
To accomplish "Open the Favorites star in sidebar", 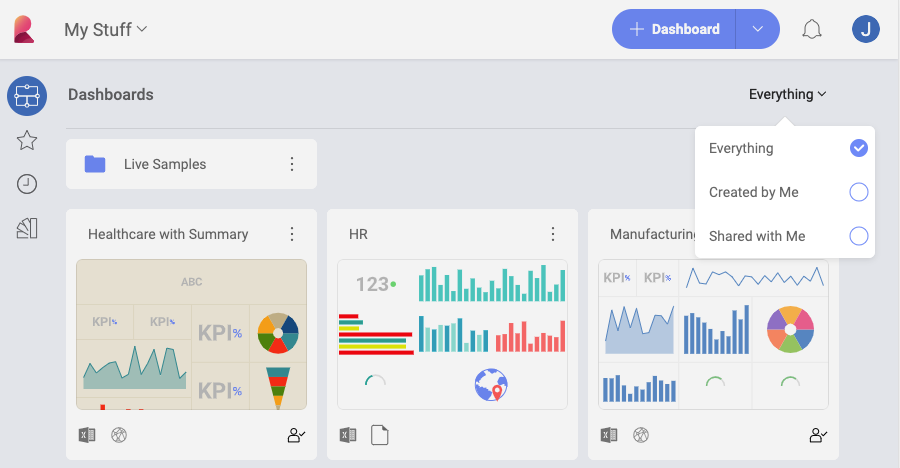I will tap(27, 140).
